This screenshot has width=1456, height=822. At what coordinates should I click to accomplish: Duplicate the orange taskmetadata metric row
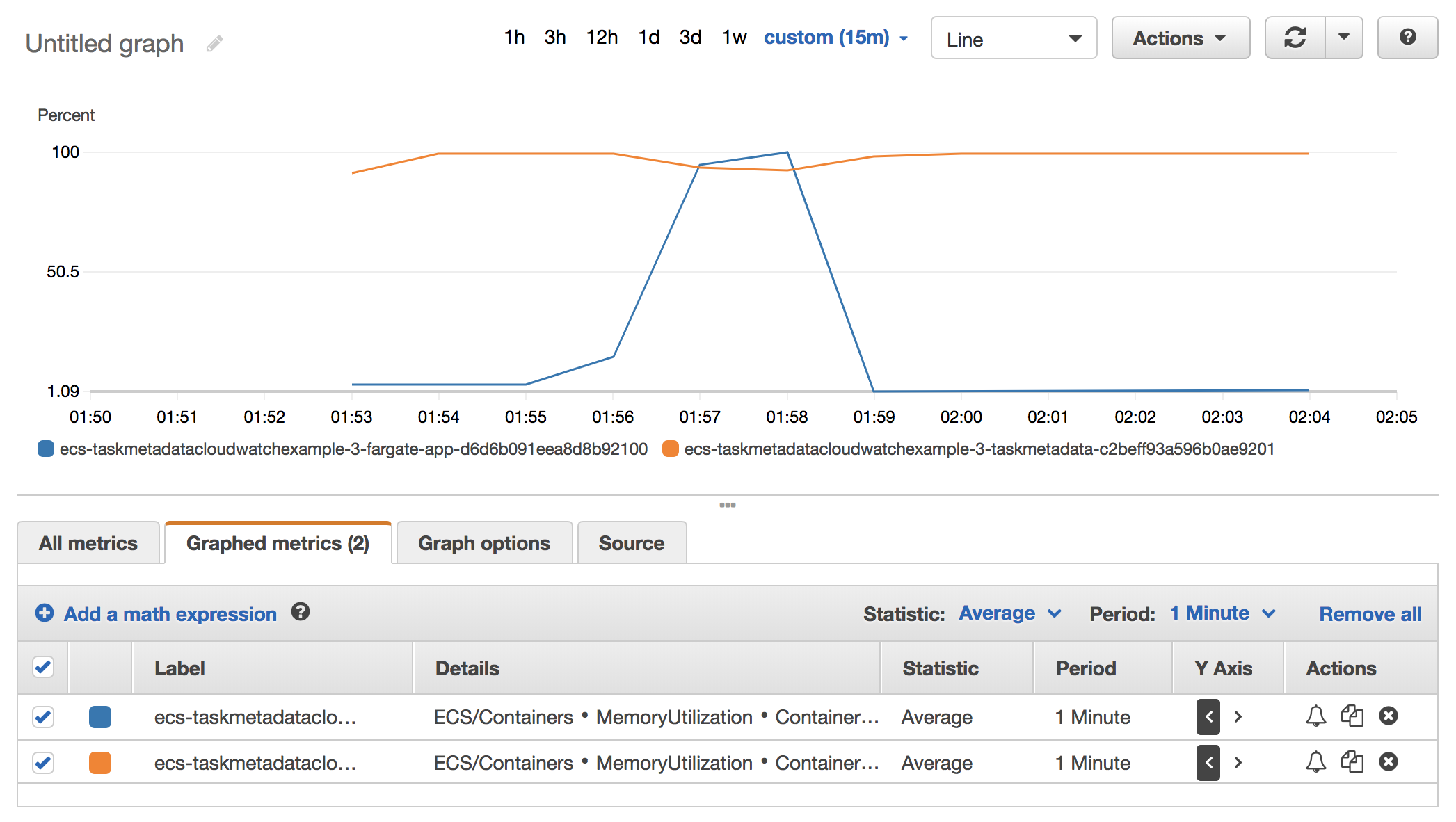click(1352, 762)
